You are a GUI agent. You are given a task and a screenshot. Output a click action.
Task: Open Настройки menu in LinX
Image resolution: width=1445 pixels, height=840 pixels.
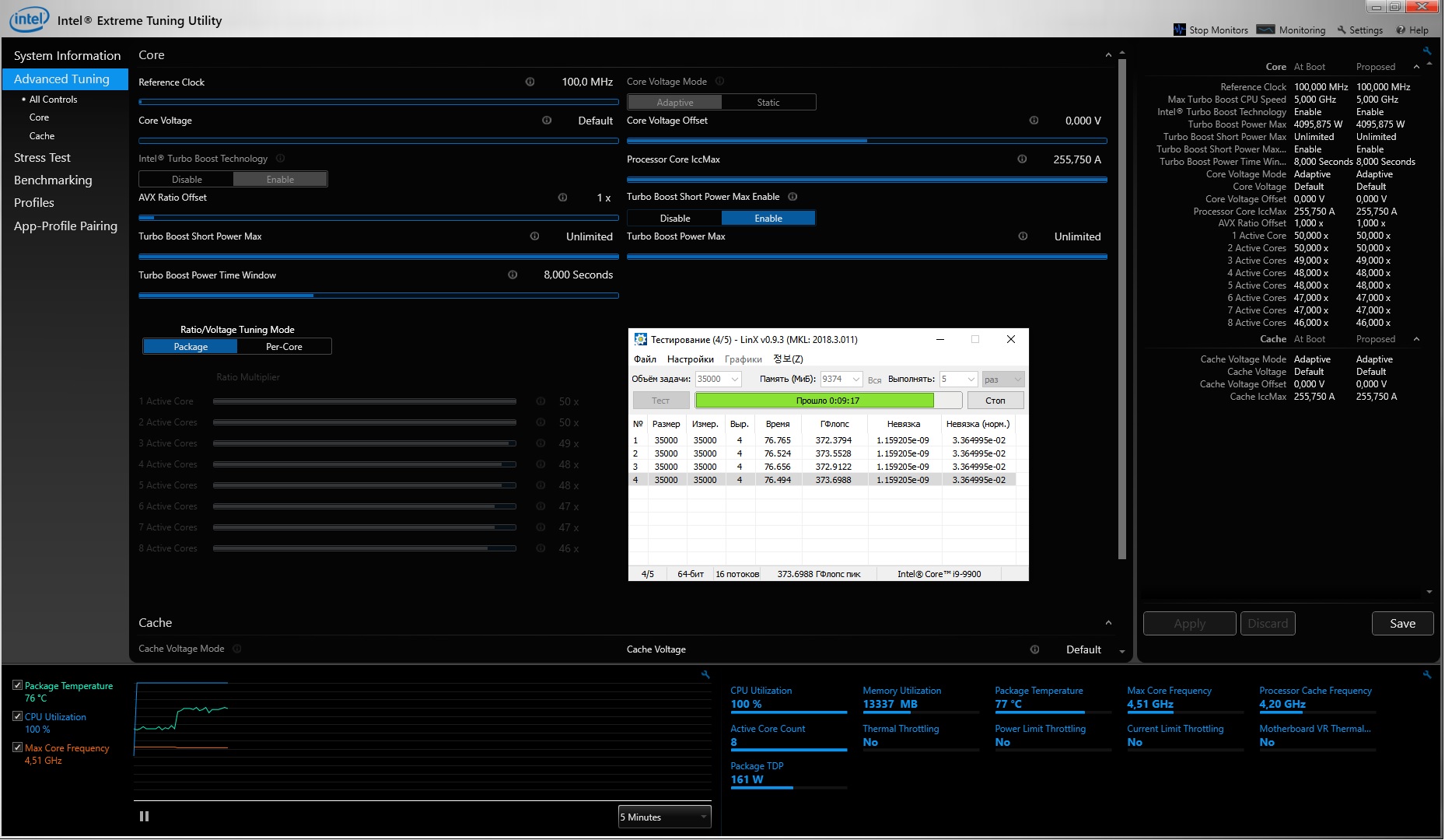point(691,359)
